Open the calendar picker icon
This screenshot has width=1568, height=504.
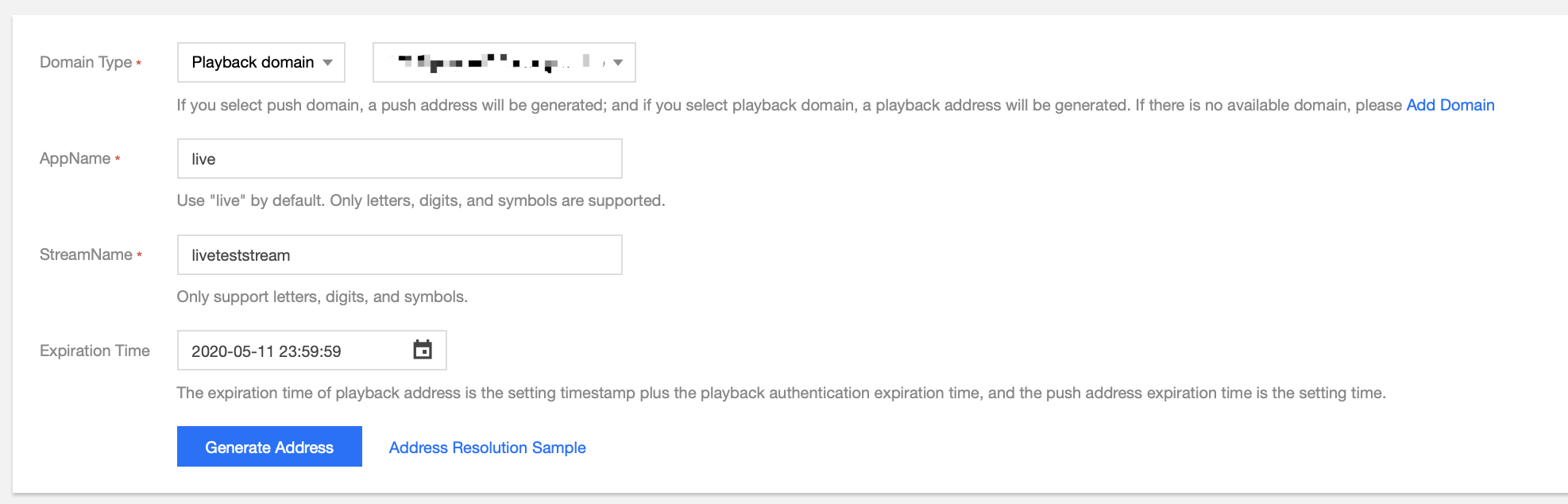tap(423, 350)
